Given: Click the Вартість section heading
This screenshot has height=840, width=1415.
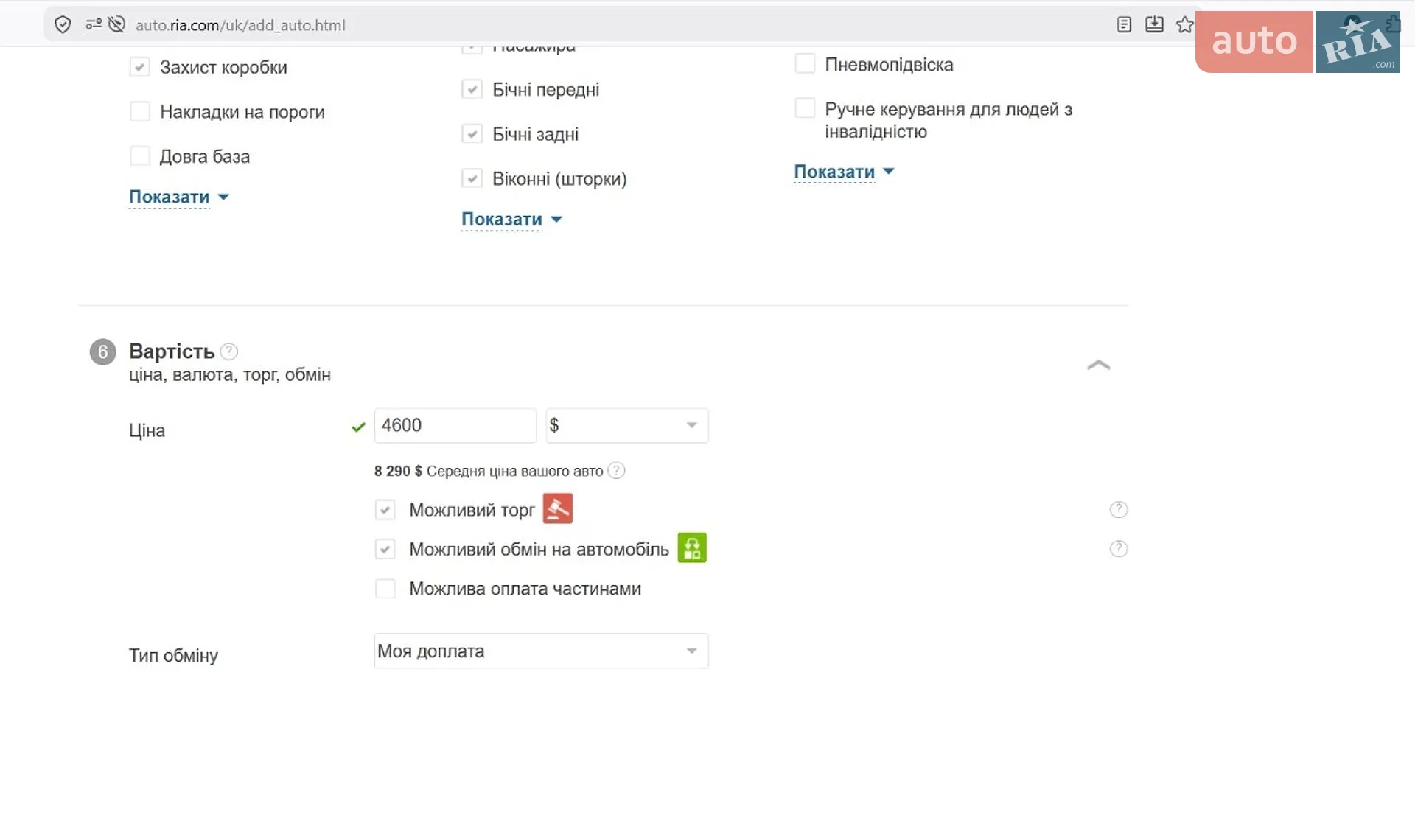Looking at the screenshot, I should coord(172,351).
